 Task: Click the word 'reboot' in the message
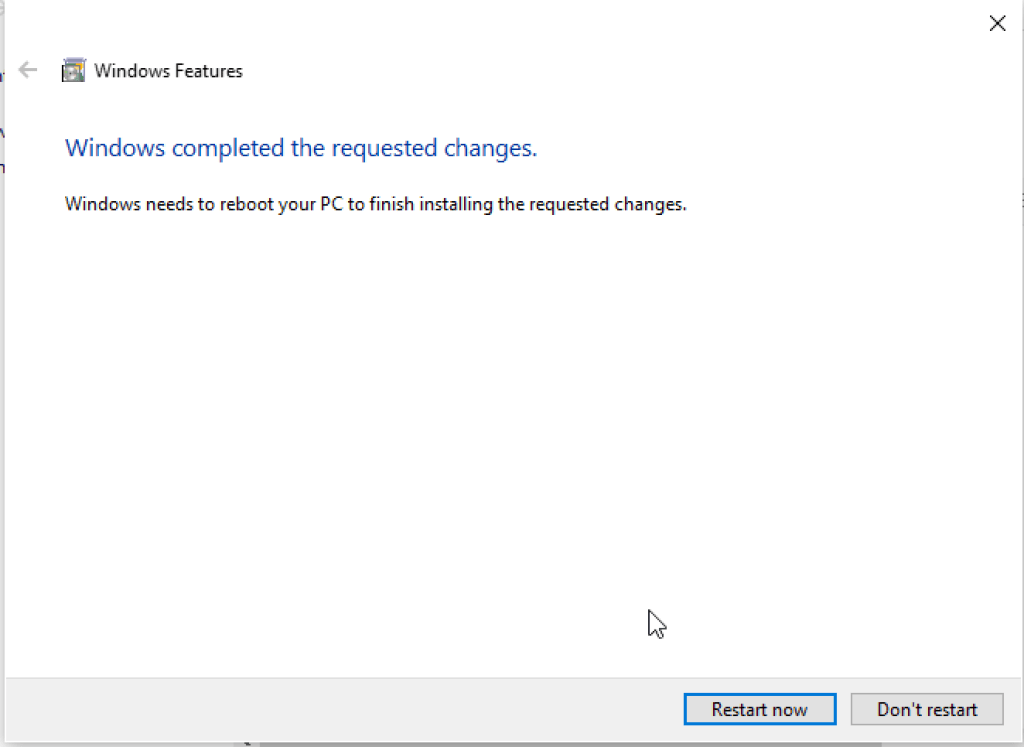pyautogui.click(x=246, y=204)
